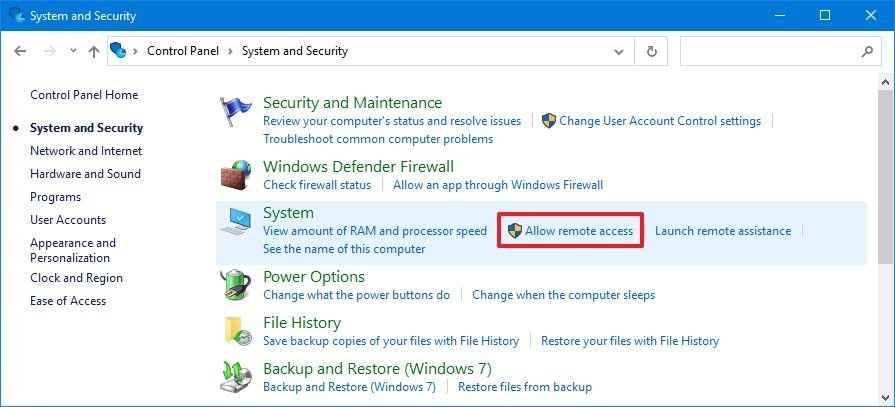Open the recent locations dropdown arrow
The width and height of the screenshot is (895, 407).
pos(73,51)
